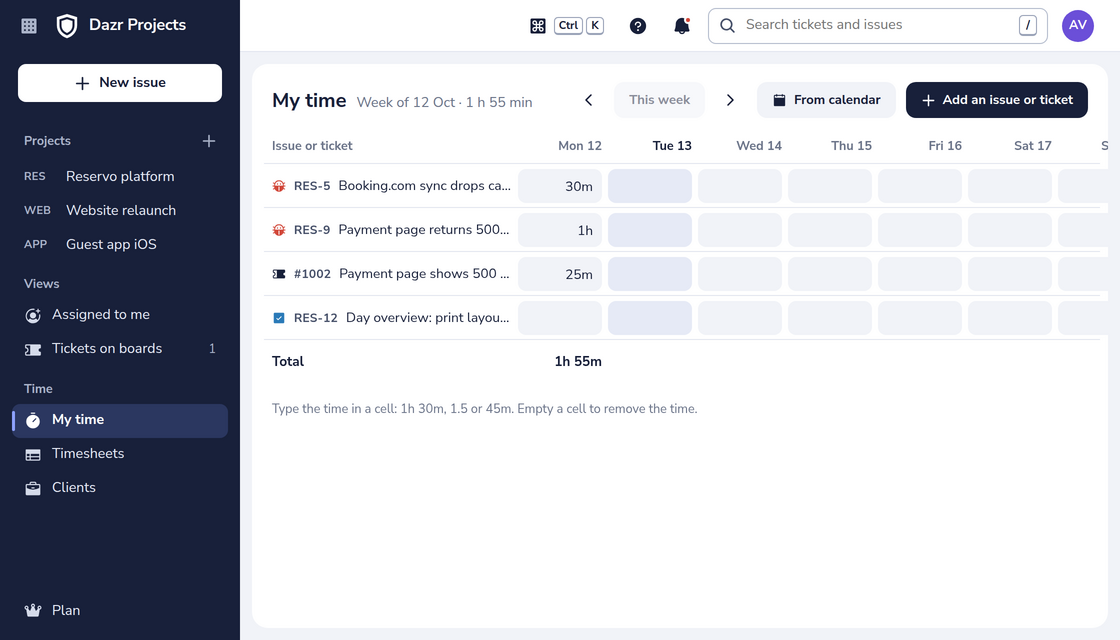
Task: Open ticket Payment page shows 500 ...
Action: pos(424,274)
